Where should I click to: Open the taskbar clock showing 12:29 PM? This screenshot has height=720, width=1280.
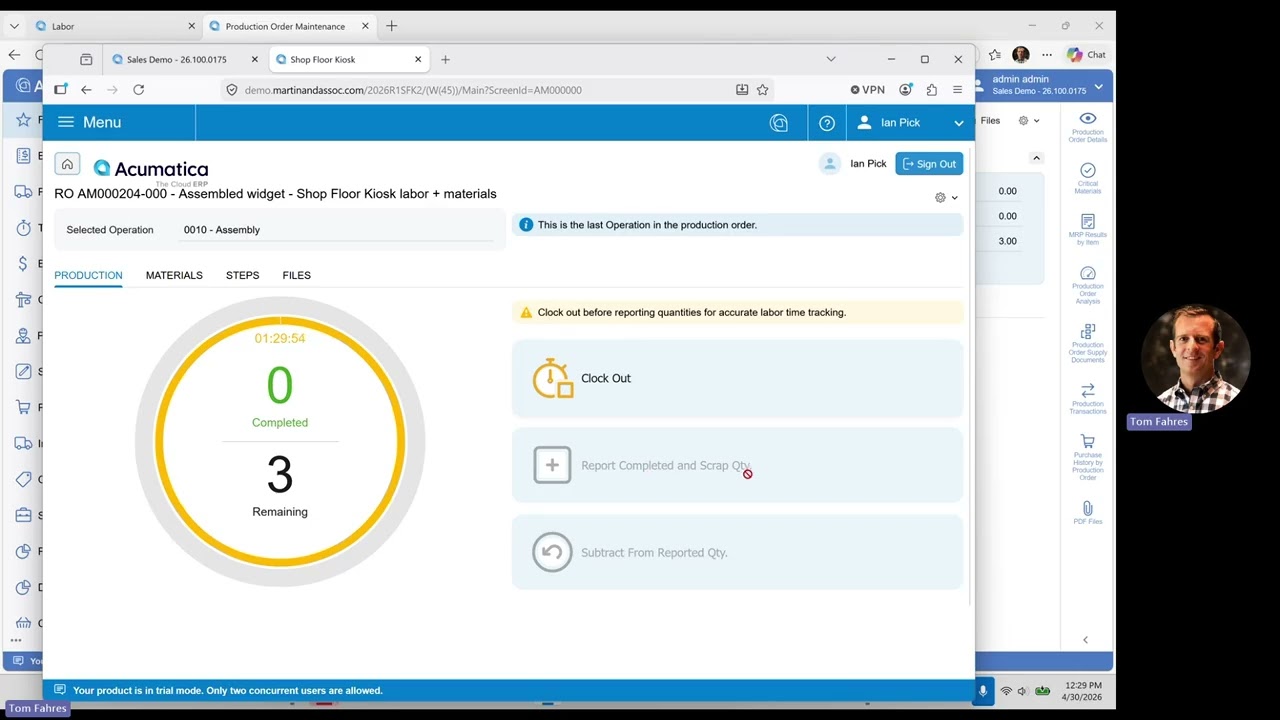1083,691
